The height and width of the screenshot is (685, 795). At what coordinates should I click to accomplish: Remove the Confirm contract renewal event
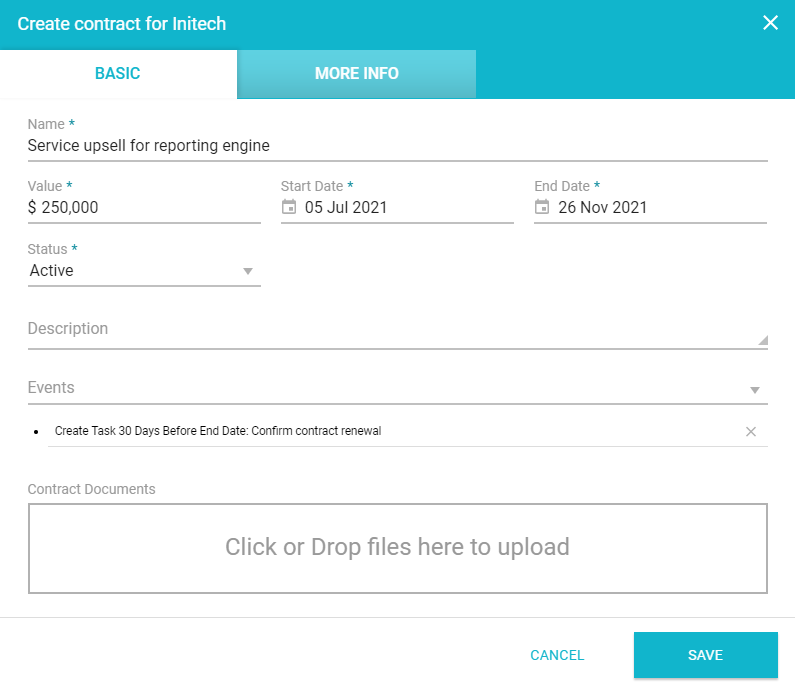[x=751, y=432]
